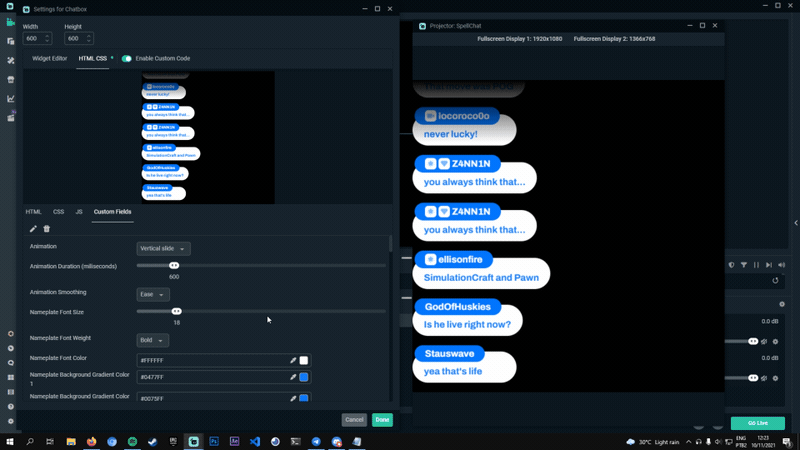Click white Nameplate Font Color swatch
Viewport: 800px width, 450px height.
[x=304, y=360]
